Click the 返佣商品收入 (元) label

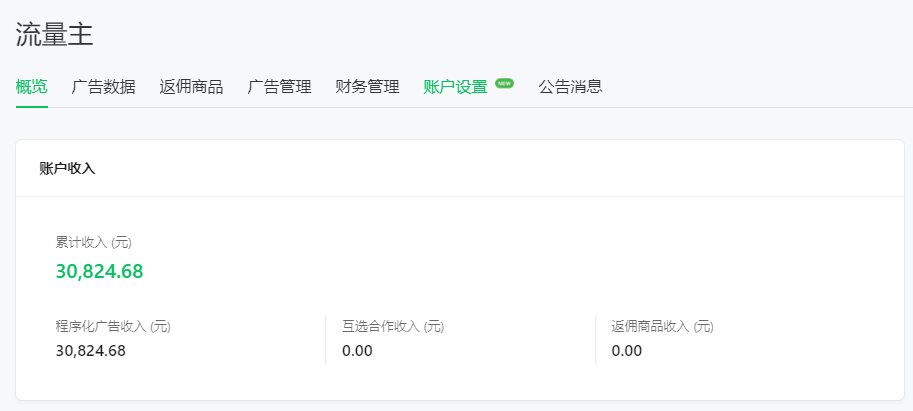pyautogui.click(x=663, y=327)
